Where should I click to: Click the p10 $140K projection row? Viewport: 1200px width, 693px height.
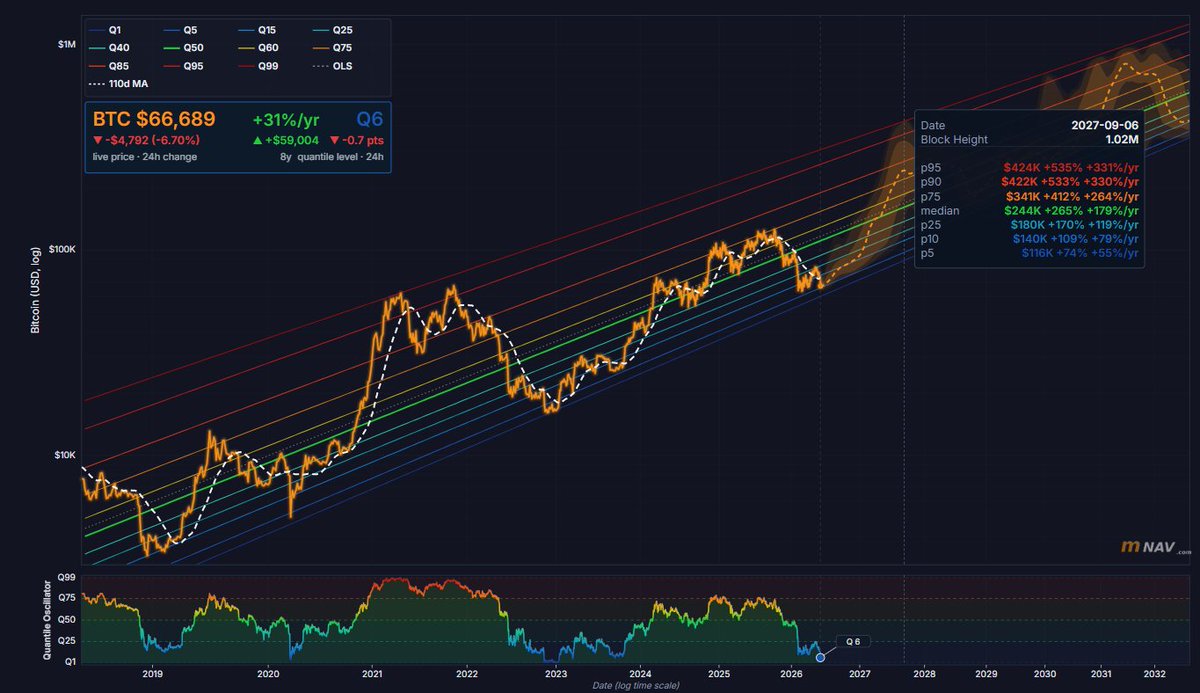tap(1030, 239)
